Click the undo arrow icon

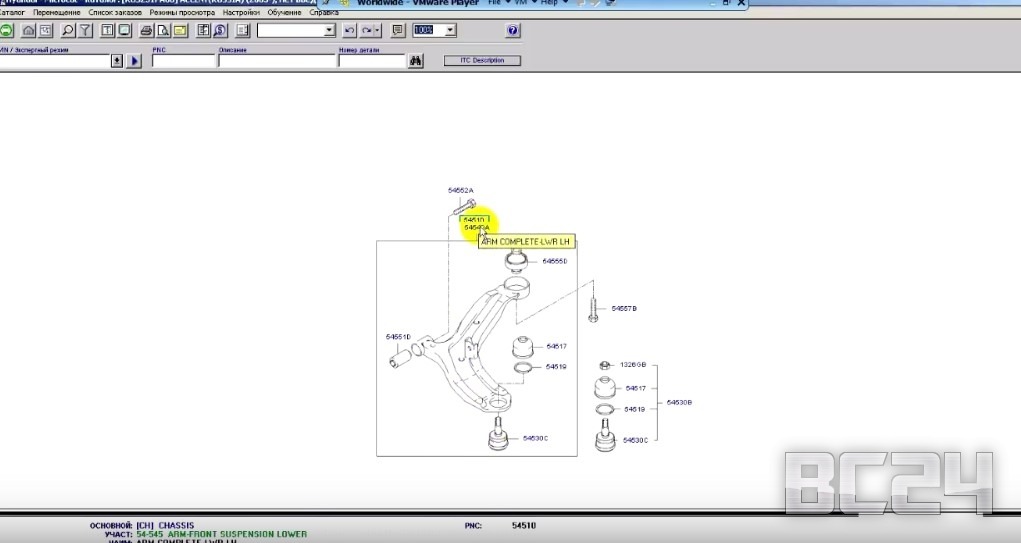click(349, 31)
